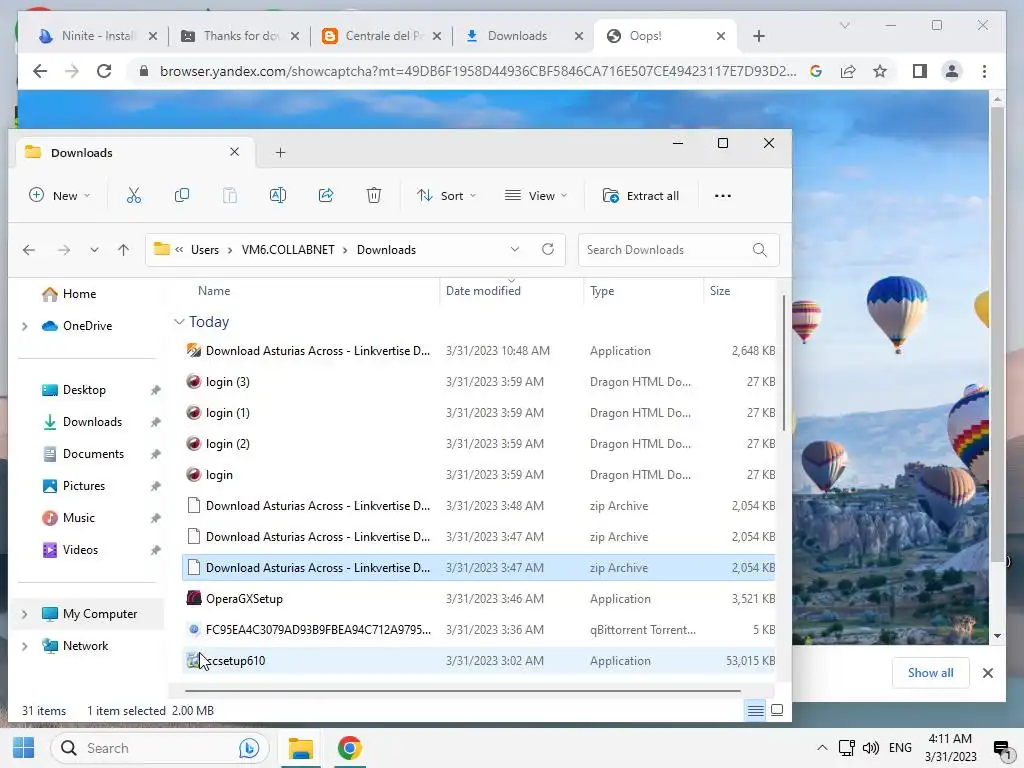The image size is (1024, 768).
Task: Open Desktop in navigation pane
Action: point(84,390)
